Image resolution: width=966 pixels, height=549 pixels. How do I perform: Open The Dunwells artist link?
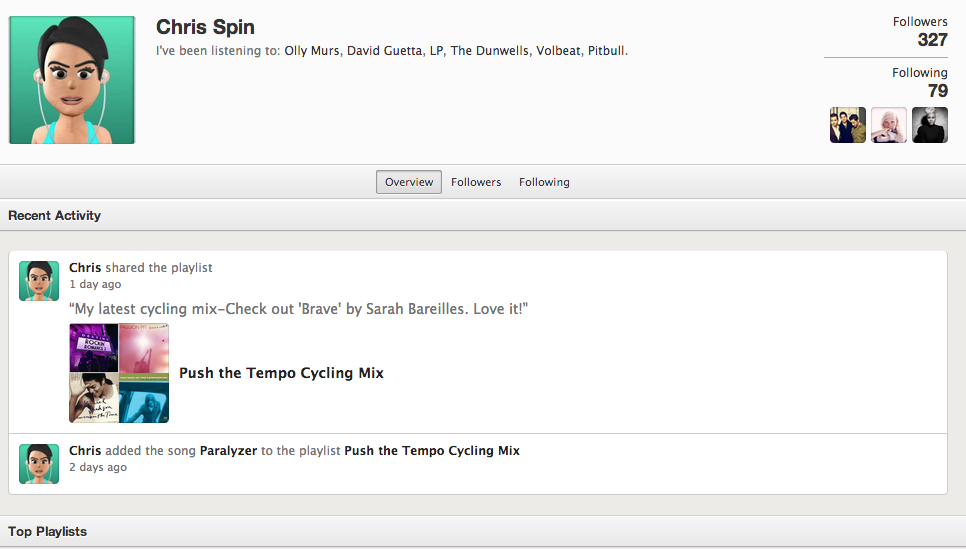pos(489,51)
